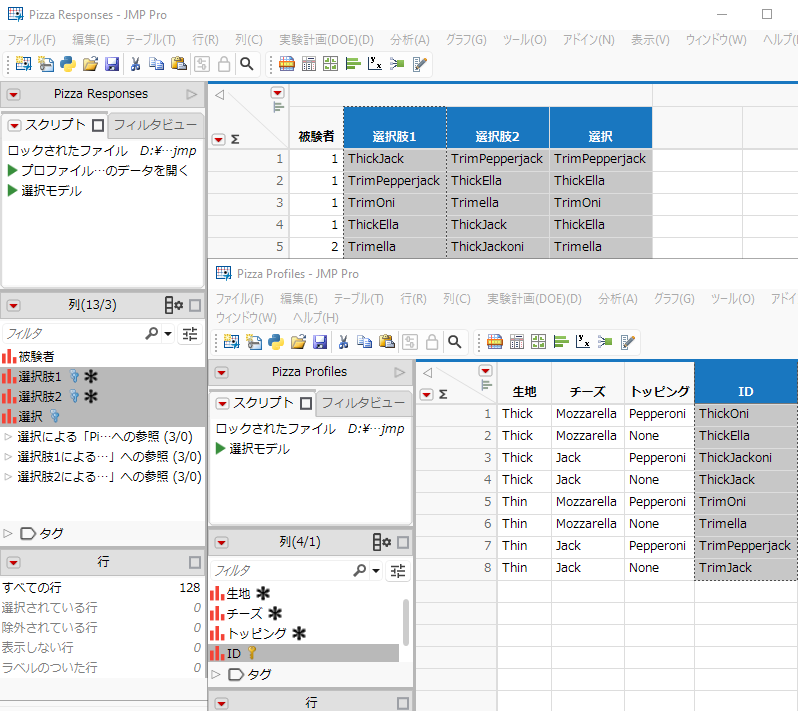Expand 選択肢1による…」への参照 (3/0) group
Image resolution: width=798 pixels, height=711 pixels.
point(8,457)
